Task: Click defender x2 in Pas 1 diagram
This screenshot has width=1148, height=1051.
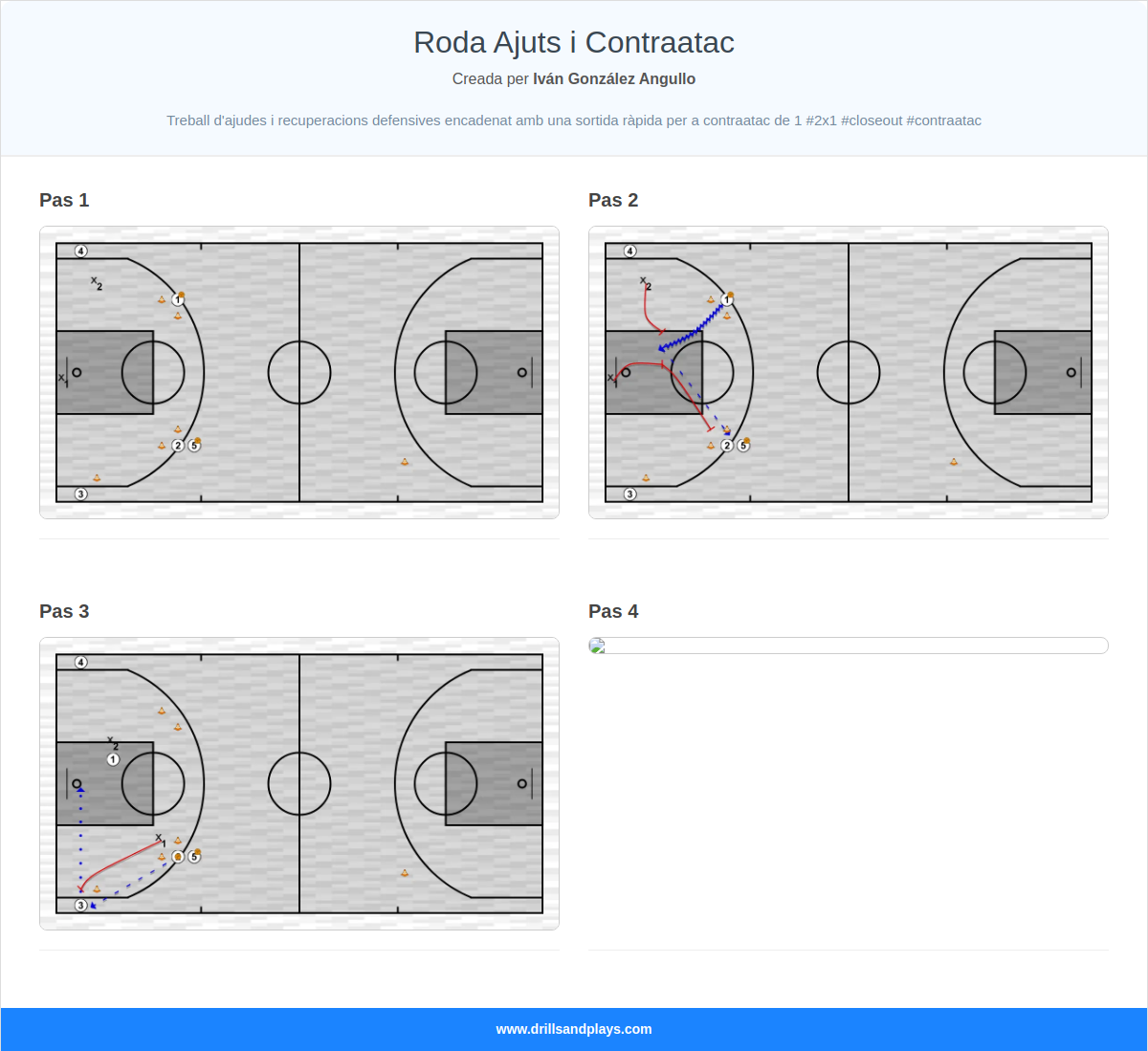Action: pyautogui.click(x=96, y=283)
